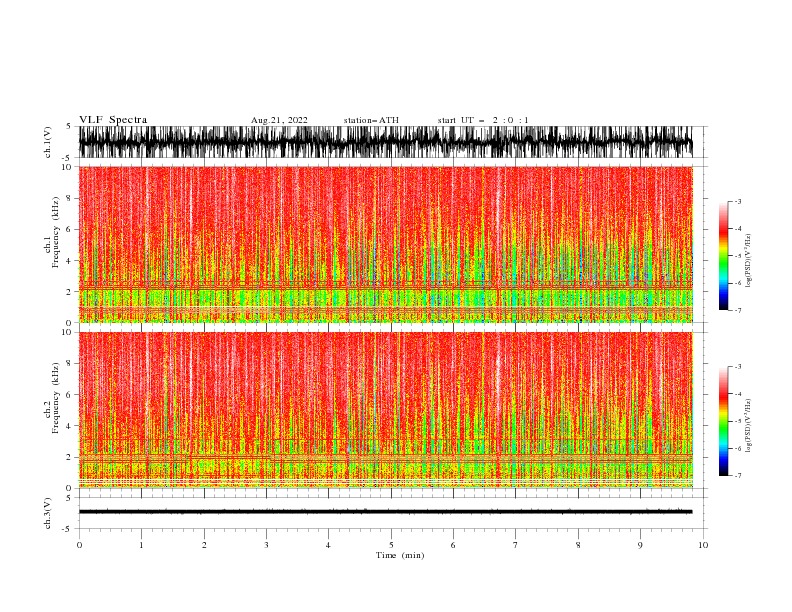Click the "3" tick on the time axis
This screenshot has height=612, width=792.
point(266,545)
